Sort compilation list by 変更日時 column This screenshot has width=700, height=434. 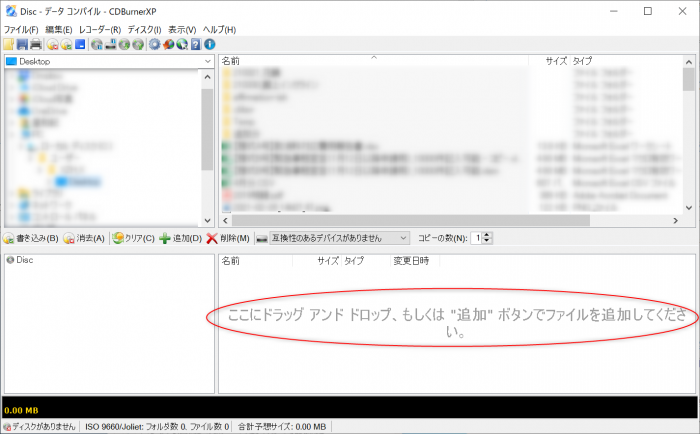[x=415, y=261]
